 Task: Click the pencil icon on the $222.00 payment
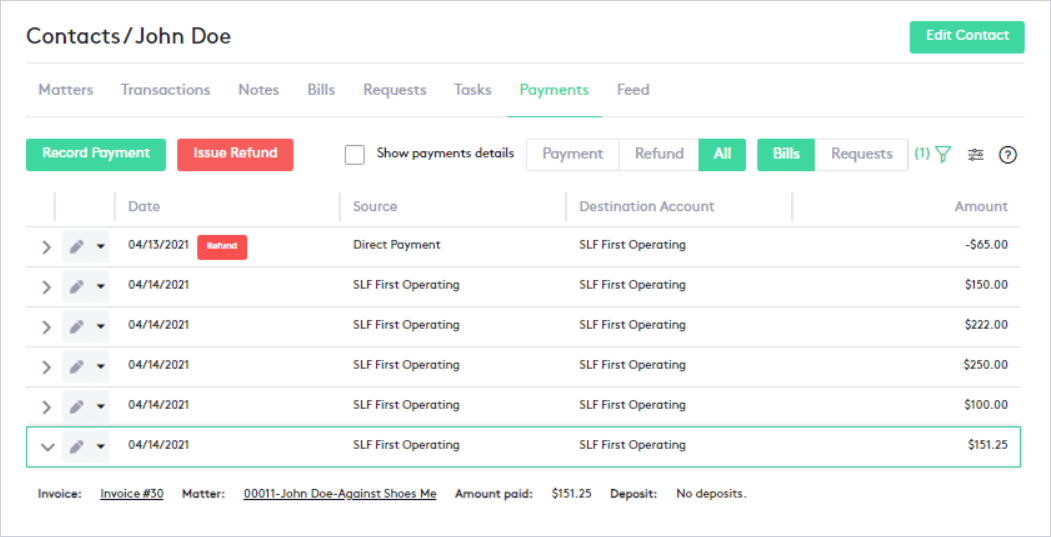pyautogui.click(x=77, y=327)
